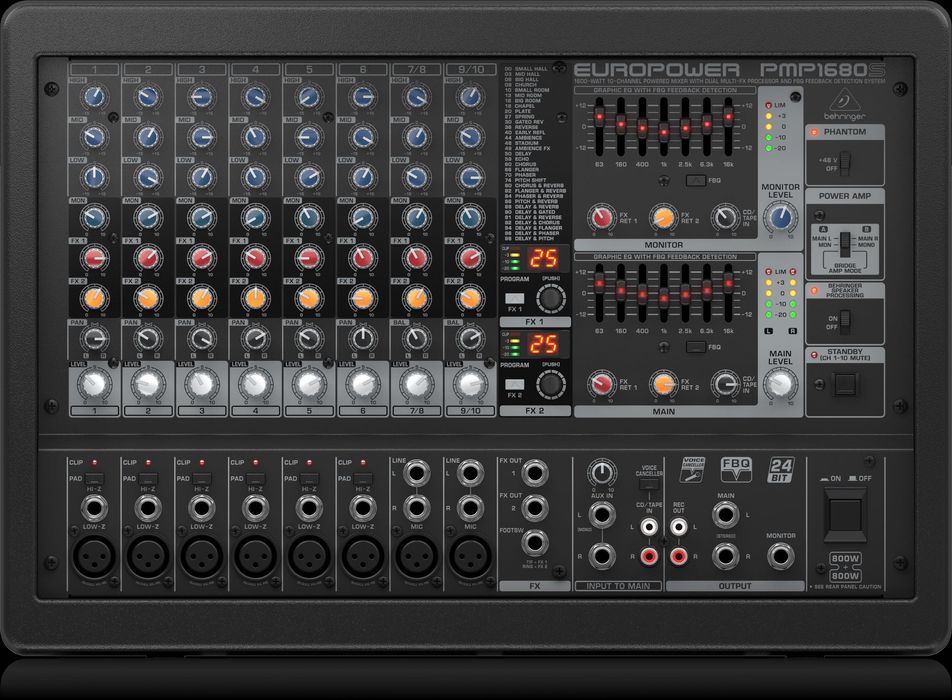The image size is (952, 700).
Task: Click channel 9/10 MIC XLR input
Action: coord(470,557)
